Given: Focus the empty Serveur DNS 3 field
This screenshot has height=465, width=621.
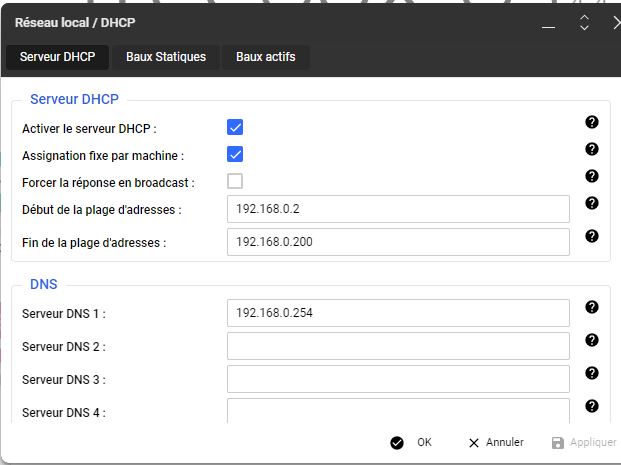Looking at the screenshot, I should [398, 379].
